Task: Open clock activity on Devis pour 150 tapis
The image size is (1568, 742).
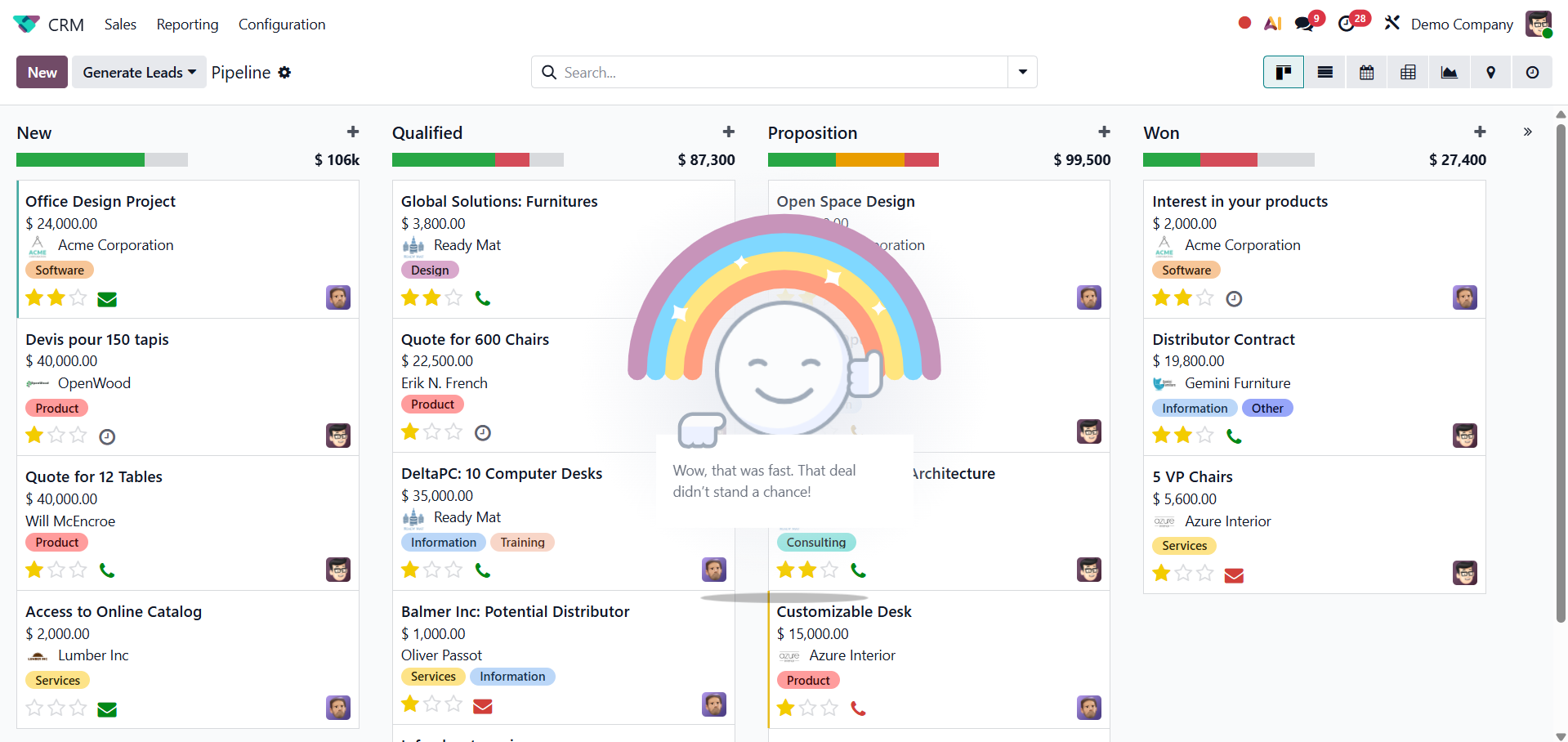Action: 107,437
